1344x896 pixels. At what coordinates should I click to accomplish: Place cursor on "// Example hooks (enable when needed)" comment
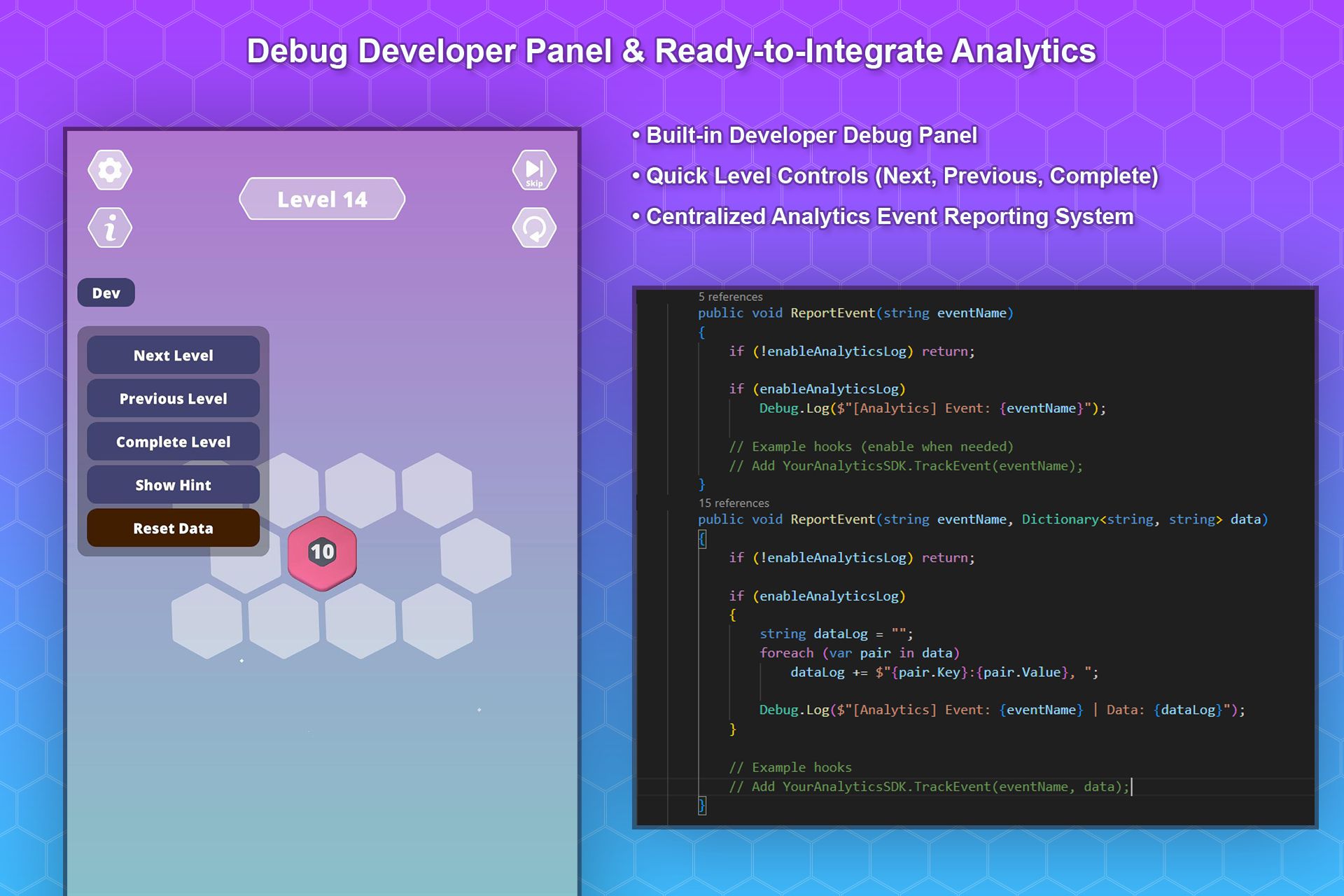coord(871,447)
